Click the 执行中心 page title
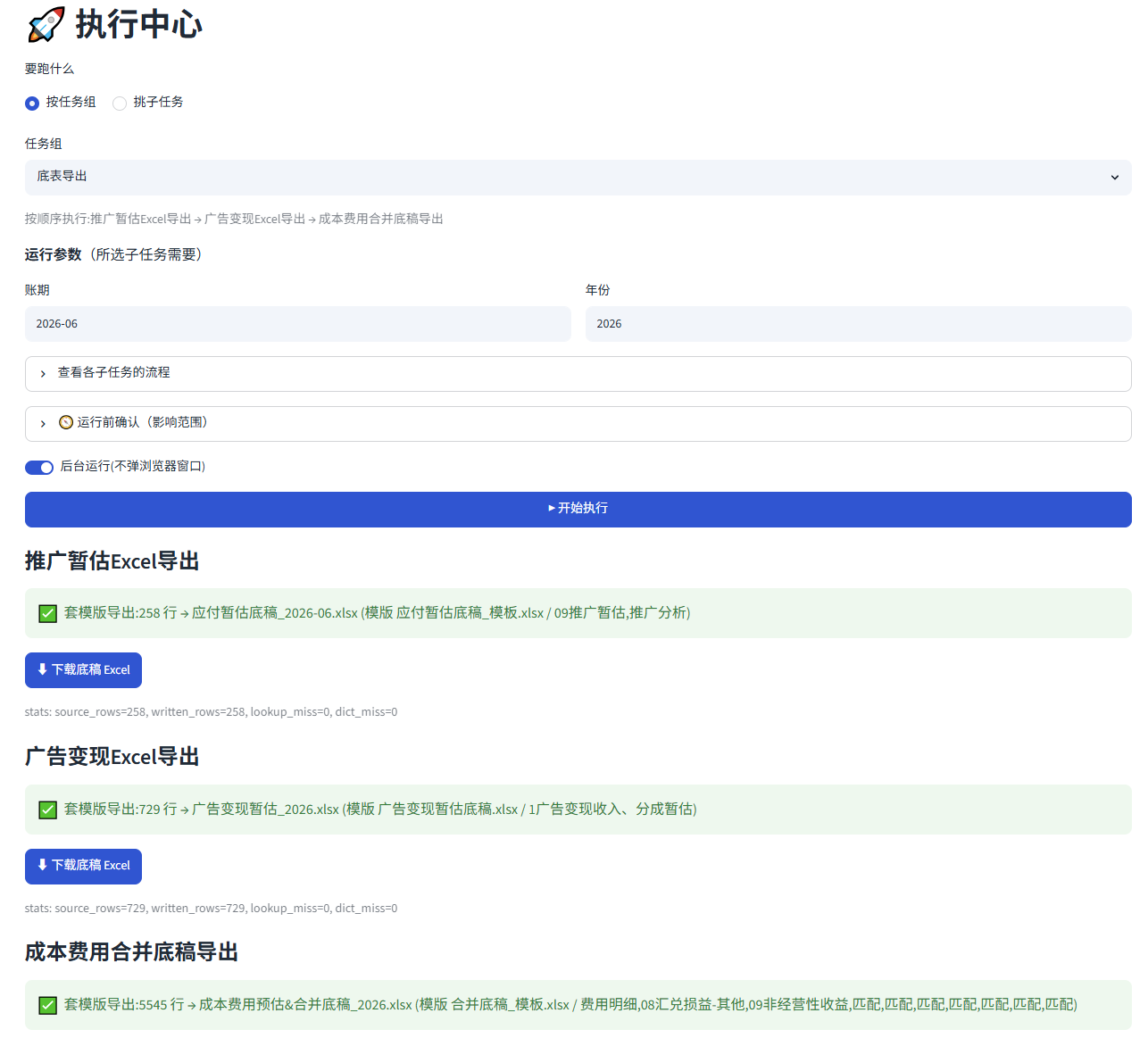This screenshot has width=1148, height=1038. pyautogui.click(x=139, y=25)
